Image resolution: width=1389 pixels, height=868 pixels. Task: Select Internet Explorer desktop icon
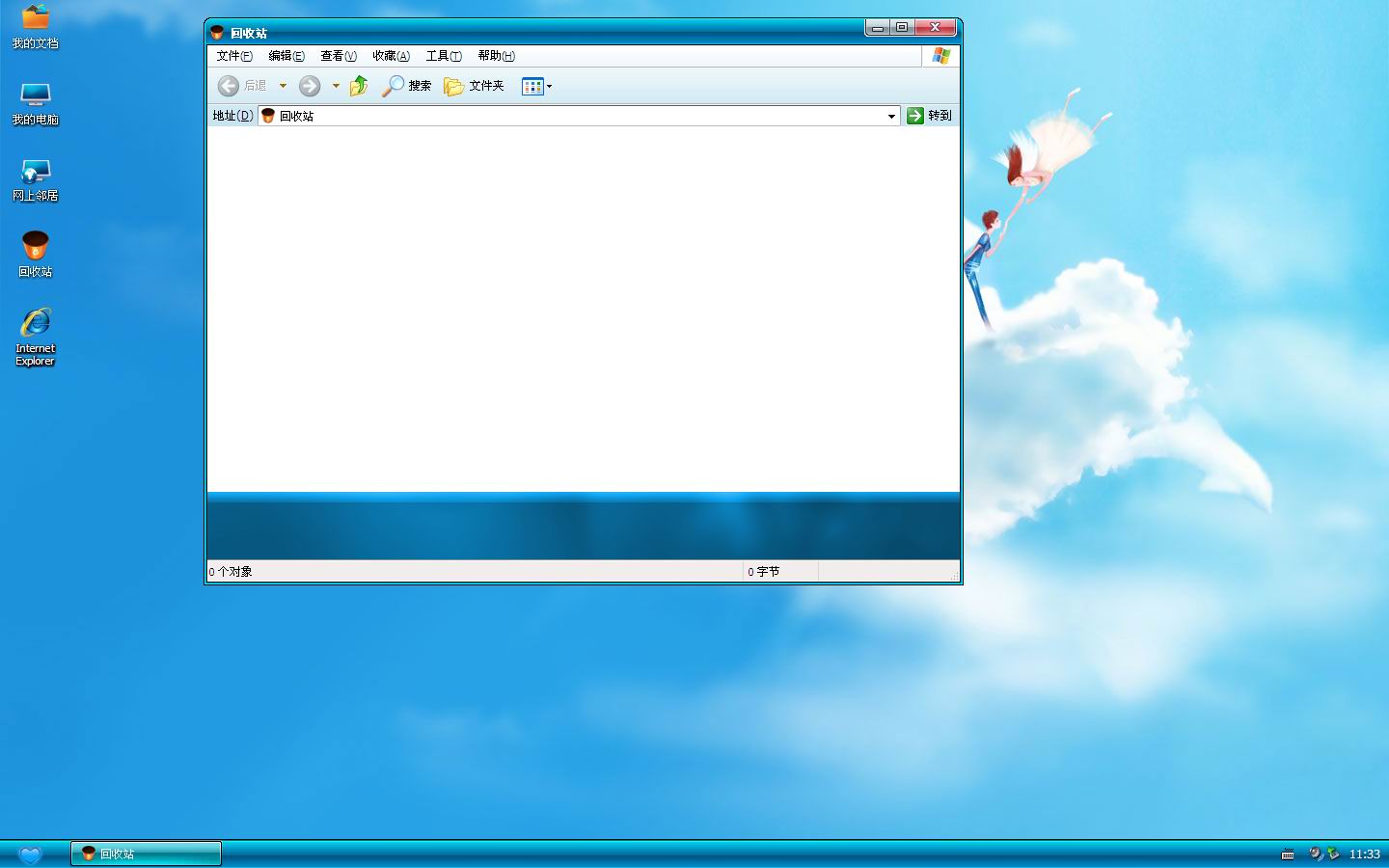36,337
